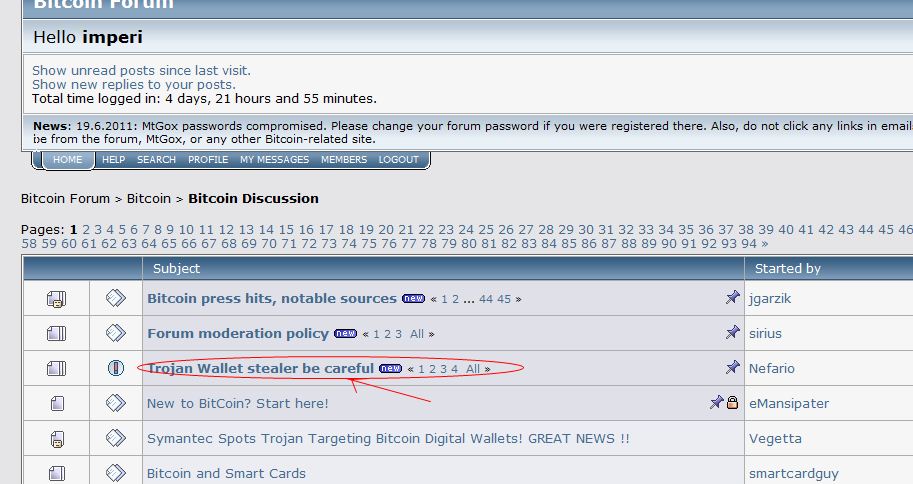This screenshot has height=484, width=913.
Task: Click LOGOUT in the forum menu
Action: 399,160
